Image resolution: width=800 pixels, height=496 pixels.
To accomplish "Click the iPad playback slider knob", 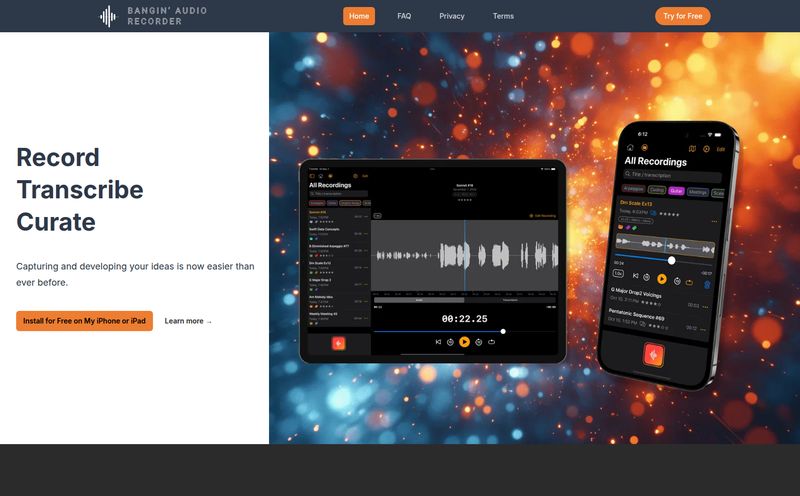I will point(503,331).
